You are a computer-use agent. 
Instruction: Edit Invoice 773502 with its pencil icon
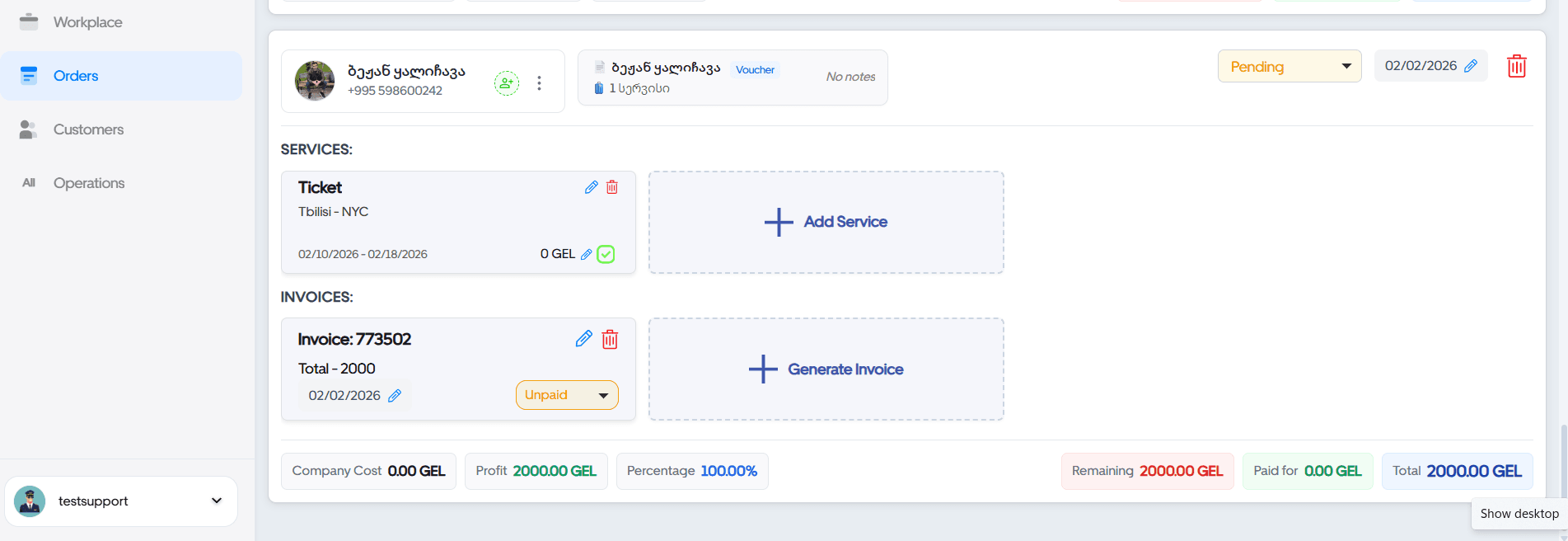pos(583,339)
